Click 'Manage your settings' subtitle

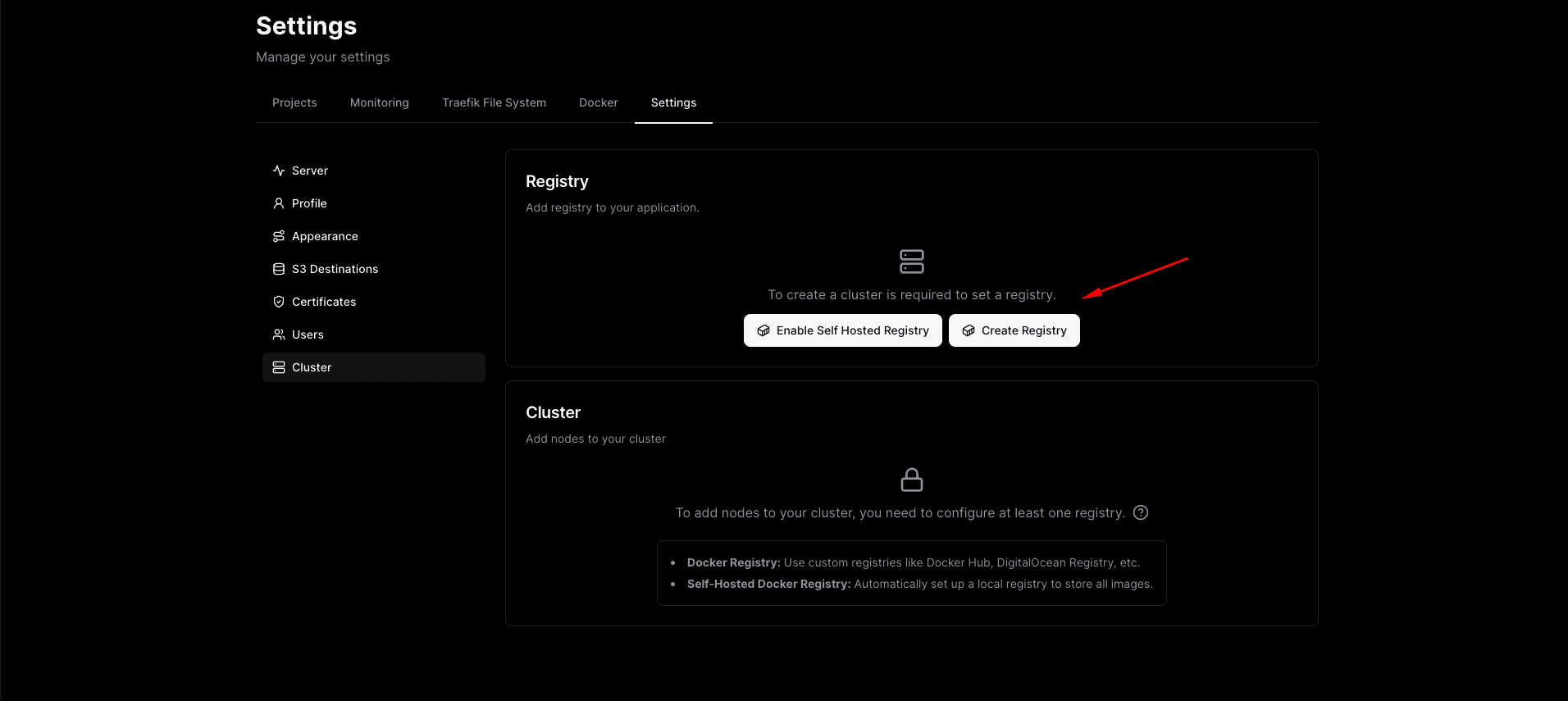coord(323,57)
